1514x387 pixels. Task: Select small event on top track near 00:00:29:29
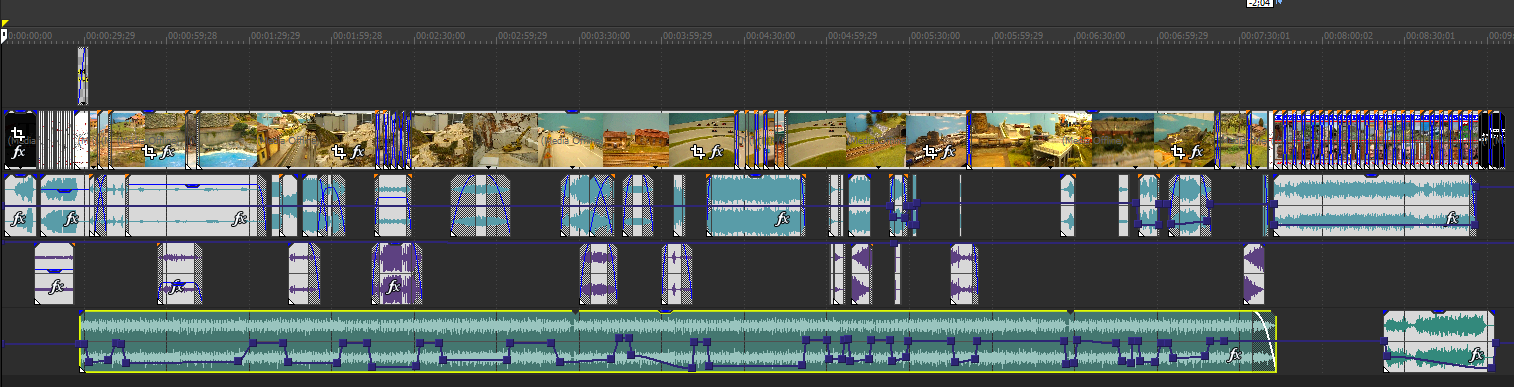click(x=83, y=76)
